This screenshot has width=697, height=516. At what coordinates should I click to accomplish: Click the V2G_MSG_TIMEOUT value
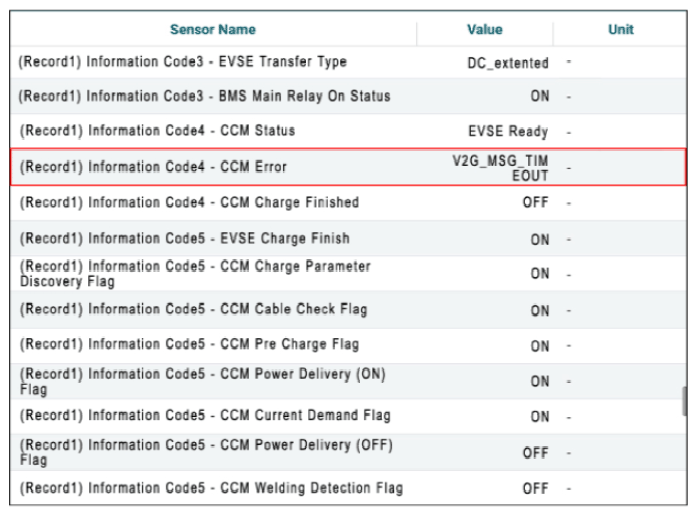(500, 168)
